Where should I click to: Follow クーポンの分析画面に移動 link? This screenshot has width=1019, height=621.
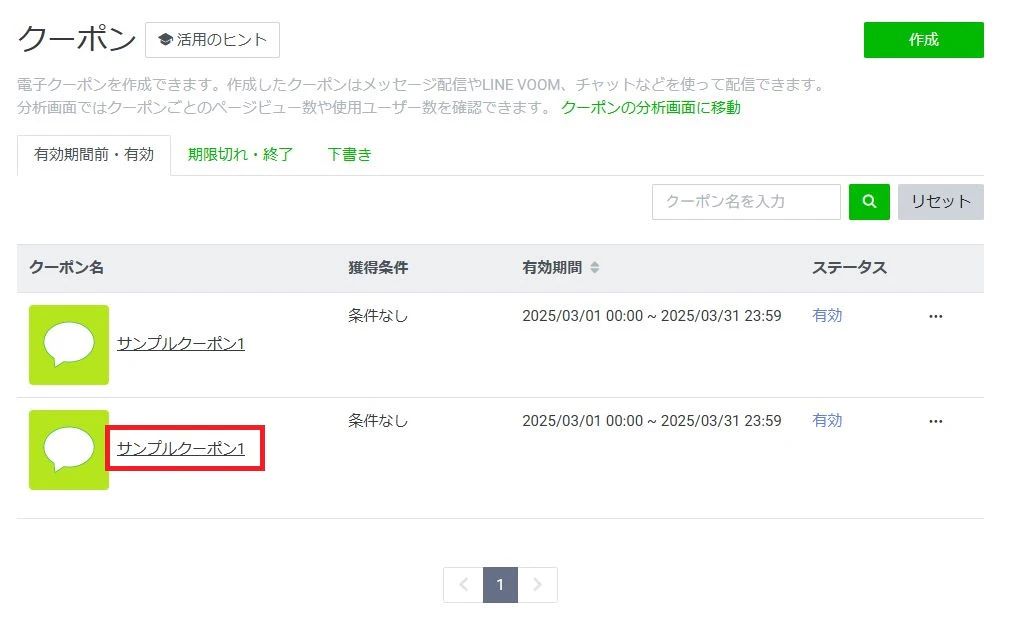651,107
